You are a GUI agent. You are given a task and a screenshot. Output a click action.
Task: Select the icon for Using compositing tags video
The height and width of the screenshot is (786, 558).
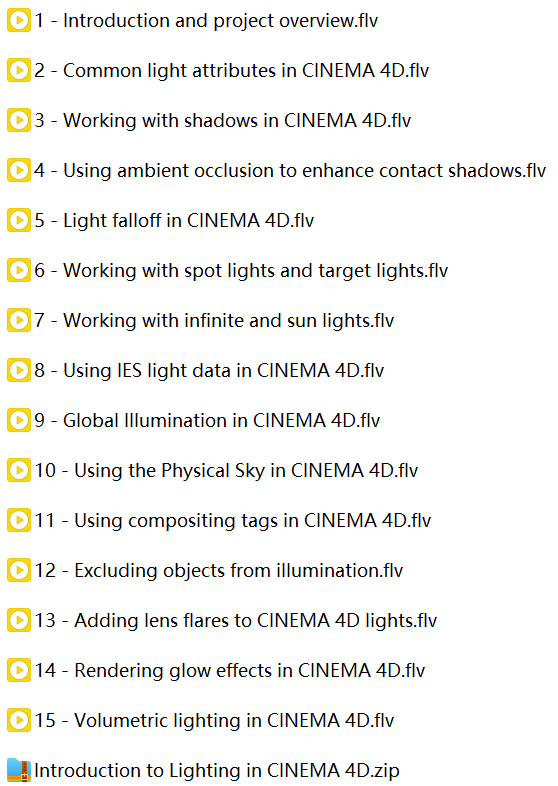[19, 520]
